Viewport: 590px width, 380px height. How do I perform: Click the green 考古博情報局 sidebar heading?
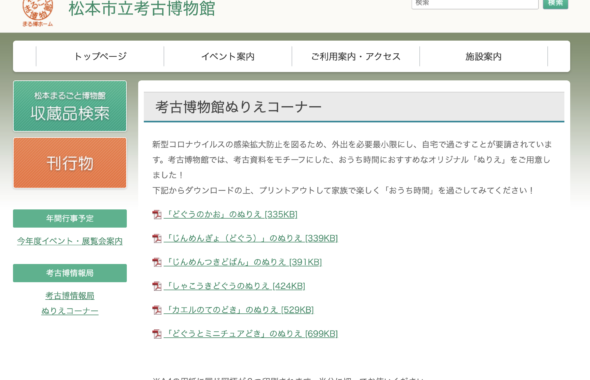(70, 273)
